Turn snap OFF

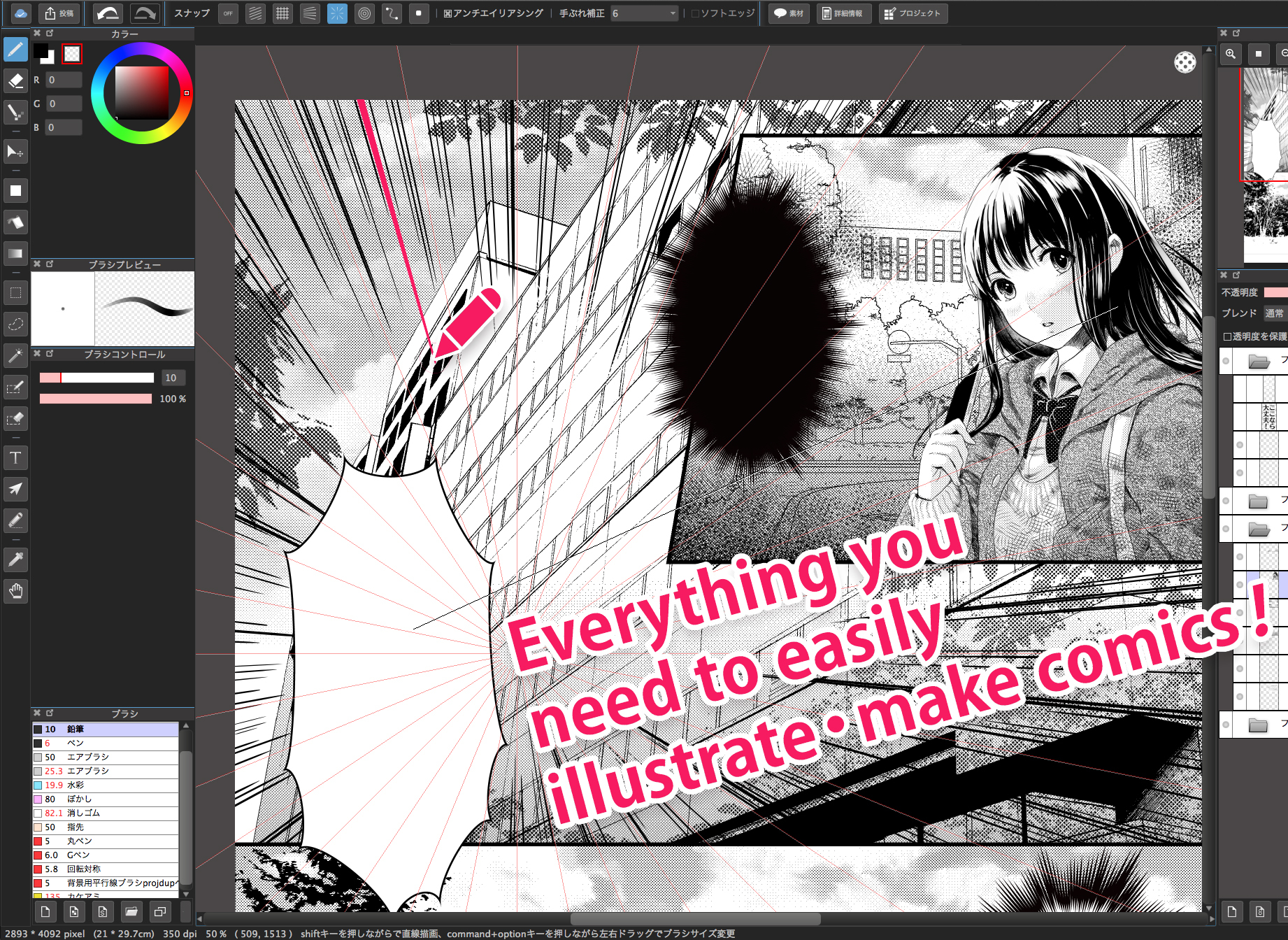tap(228, 14)
